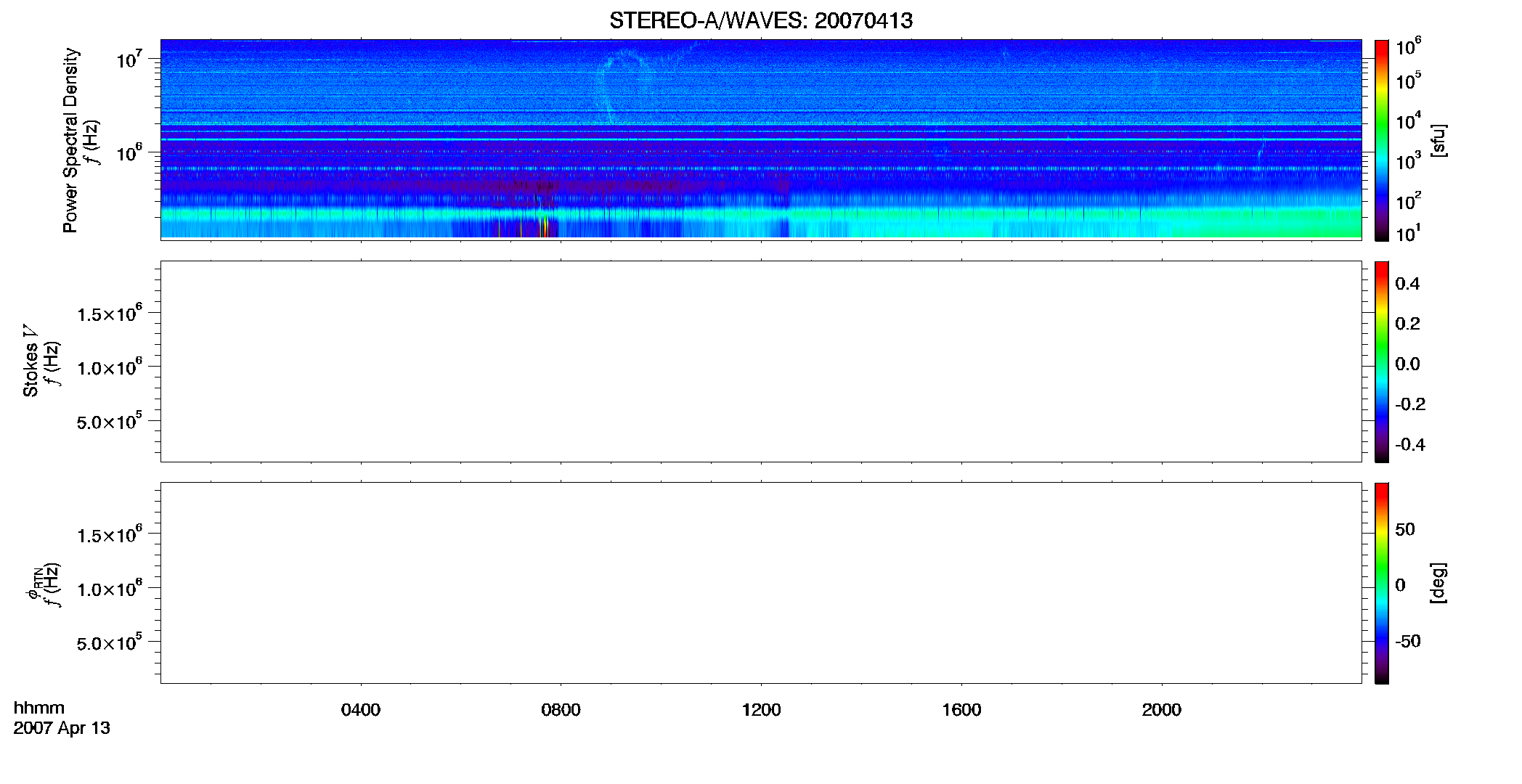Click the 0.4 label on Stokes colorbar
This screenshot has height=784, width=1522.
tap(1407, 283)
